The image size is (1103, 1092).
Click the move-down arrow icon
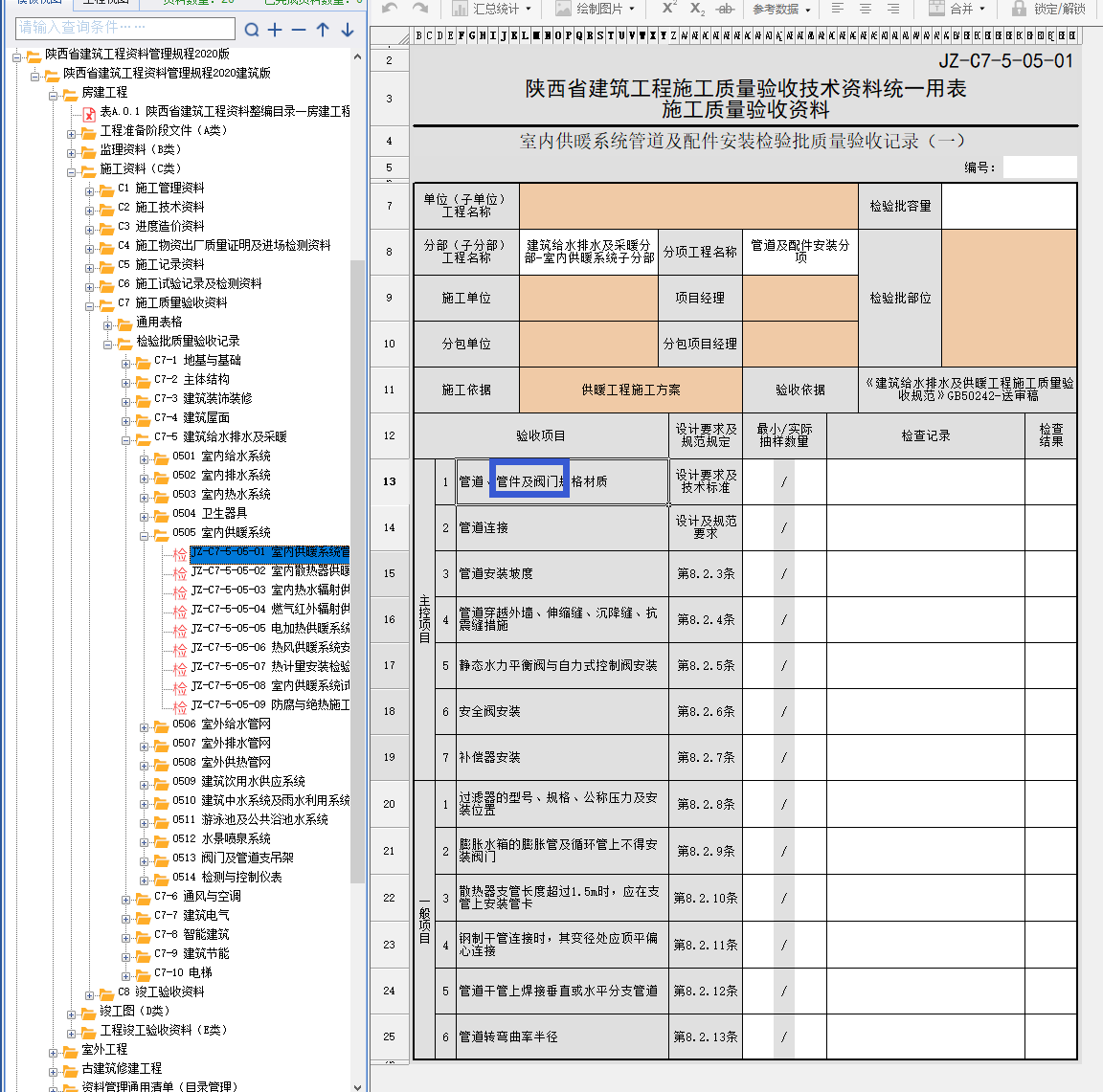point(348,30)
